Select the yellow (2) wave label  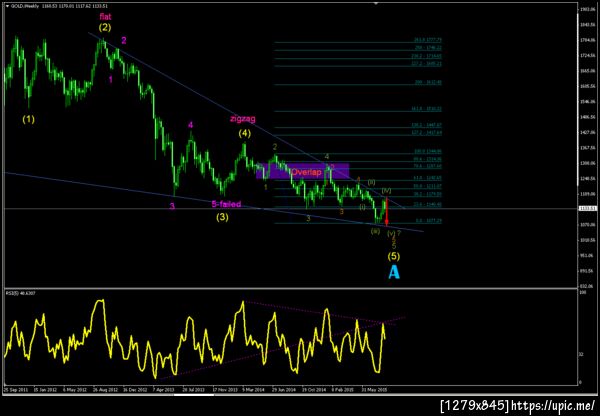[x=104, y=28]
